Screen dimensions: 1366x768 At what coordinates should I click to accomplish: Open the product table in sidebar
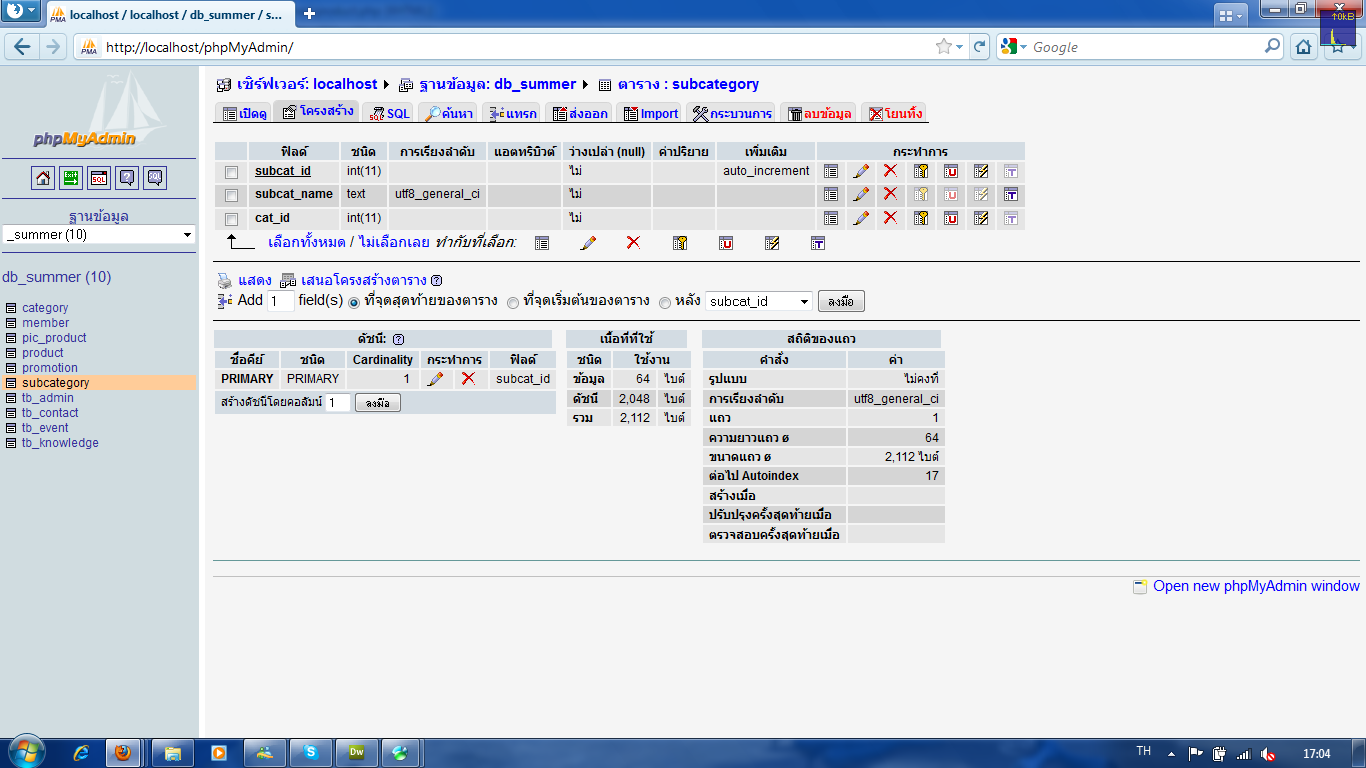(x=43, y=353)
